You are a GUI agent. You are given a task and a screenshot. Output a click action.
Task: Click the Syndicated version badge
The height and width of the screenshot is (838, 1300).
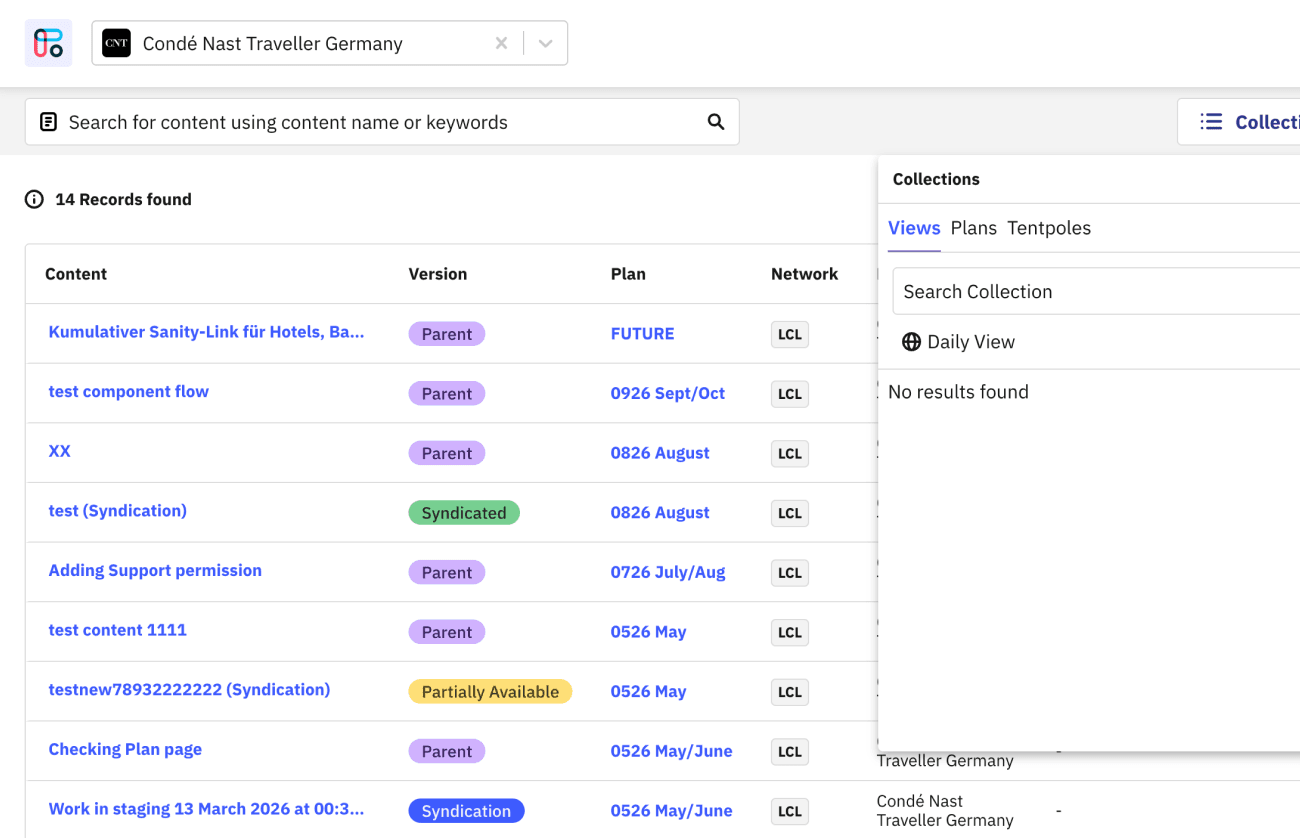tap(464, 513)
